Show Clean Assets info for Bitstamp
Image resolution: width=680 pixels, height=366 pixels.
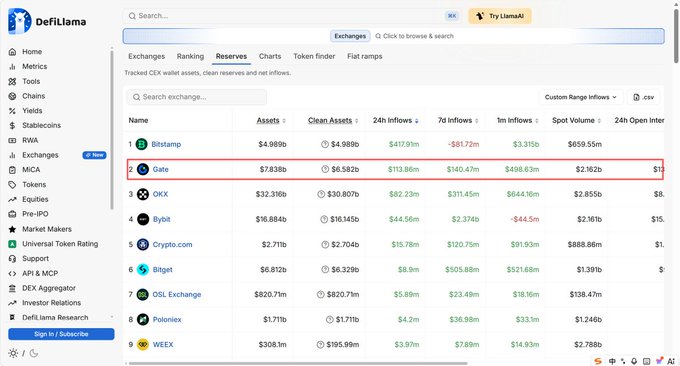[325, 144]
